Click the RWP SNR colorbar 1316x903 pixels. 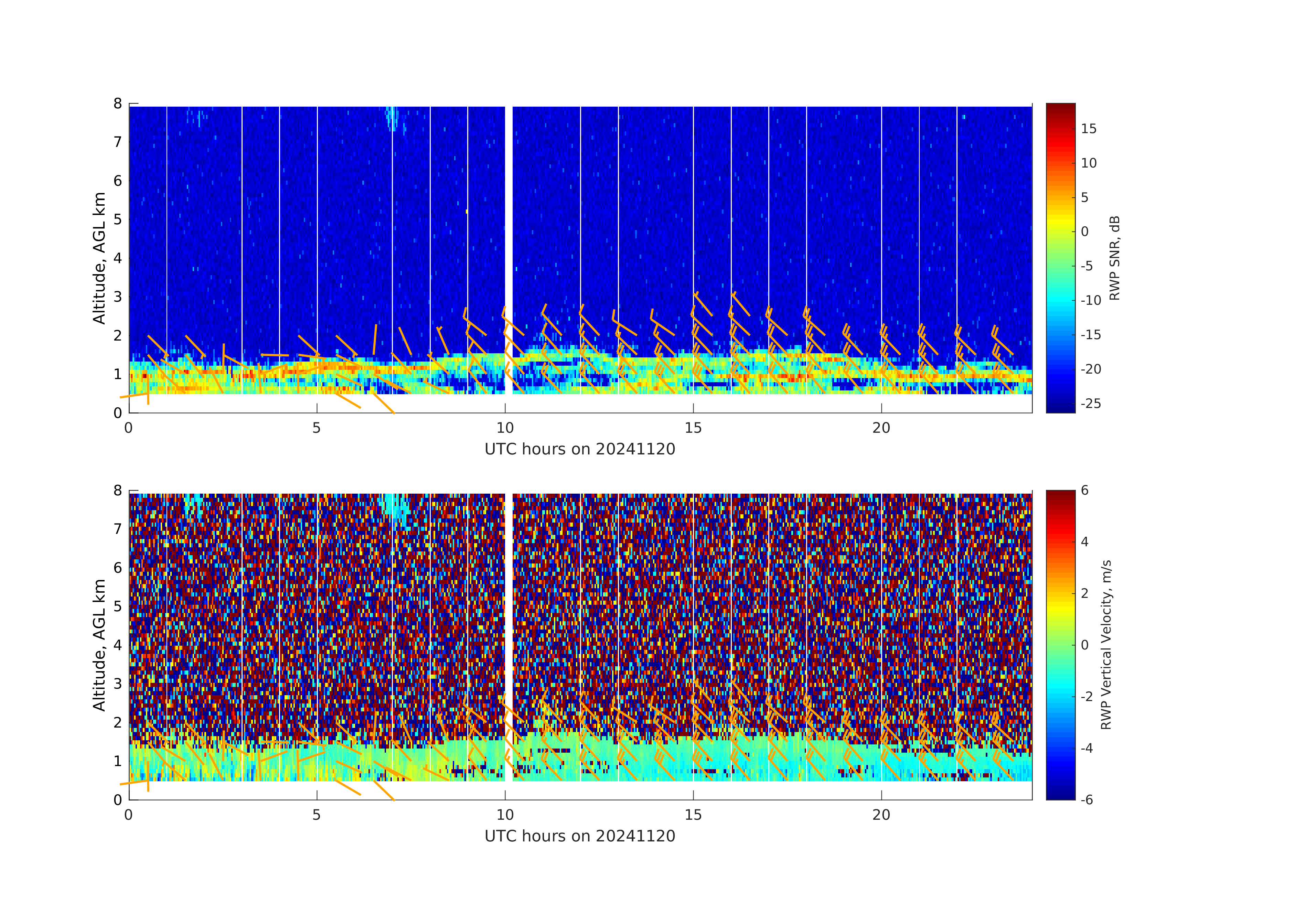pyautogui.click(x=1060, y=258)
